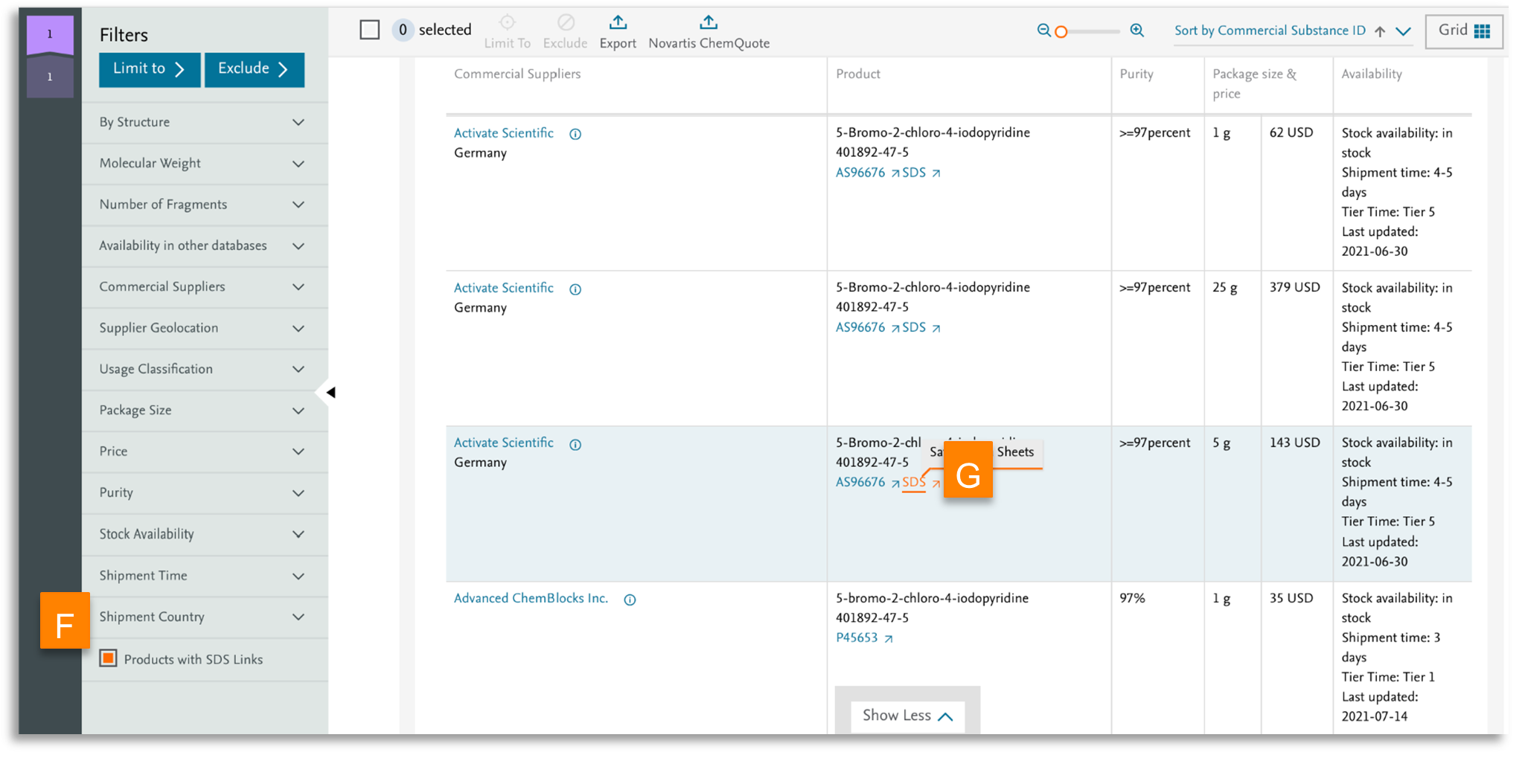Viewport: 1528px width, 784px height.
Task: Open info icon beside Advanced ChemBlocks Inc.
Action: tap(630, 600)
